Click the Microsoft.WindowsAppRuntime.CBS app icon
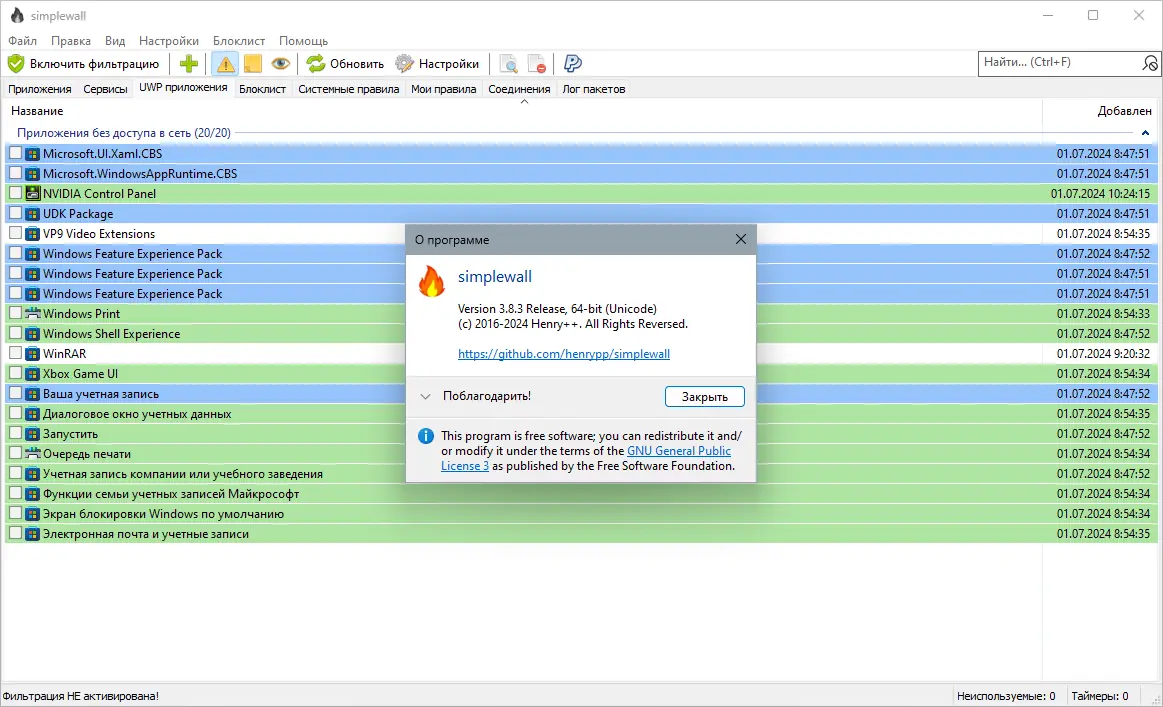This screenshot has width=1163, height=707. click(33, 174)
